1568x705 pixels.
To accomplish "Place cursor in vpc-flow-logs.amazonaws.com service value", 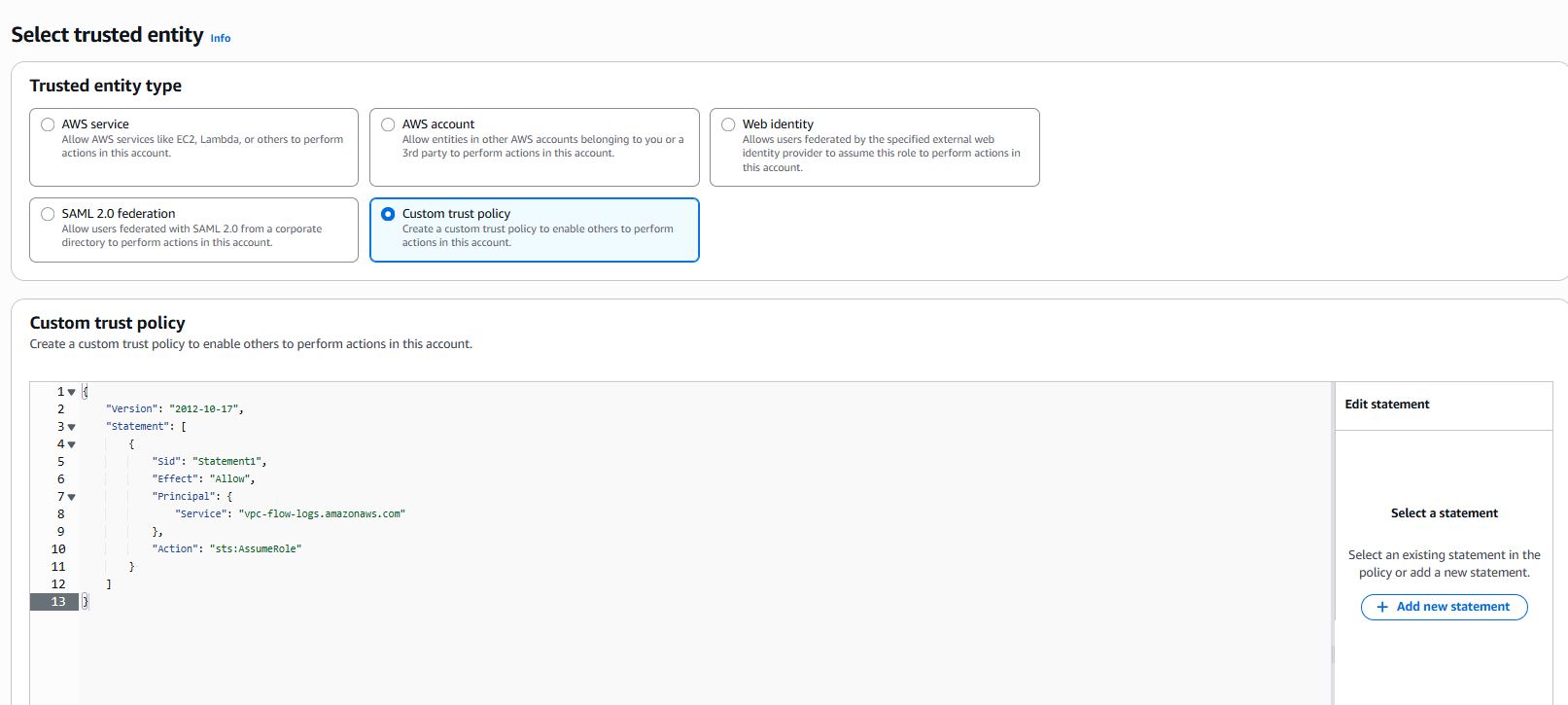I will click(322, 514).
